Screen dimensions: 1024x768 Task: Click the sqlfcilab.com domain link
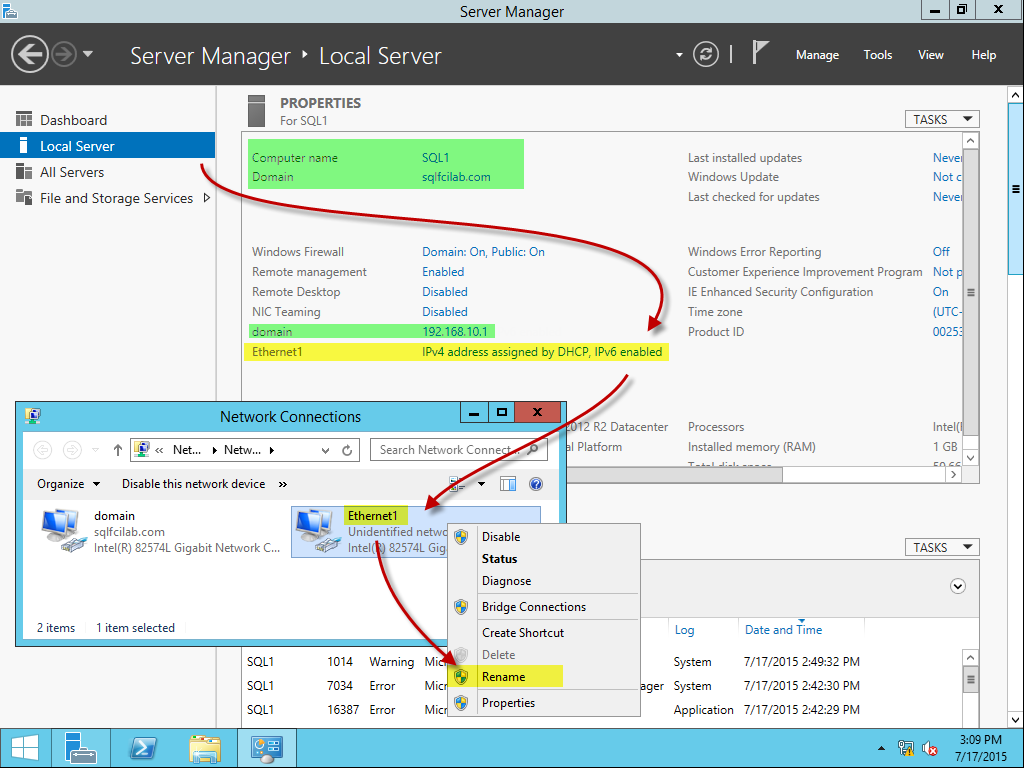456,177
